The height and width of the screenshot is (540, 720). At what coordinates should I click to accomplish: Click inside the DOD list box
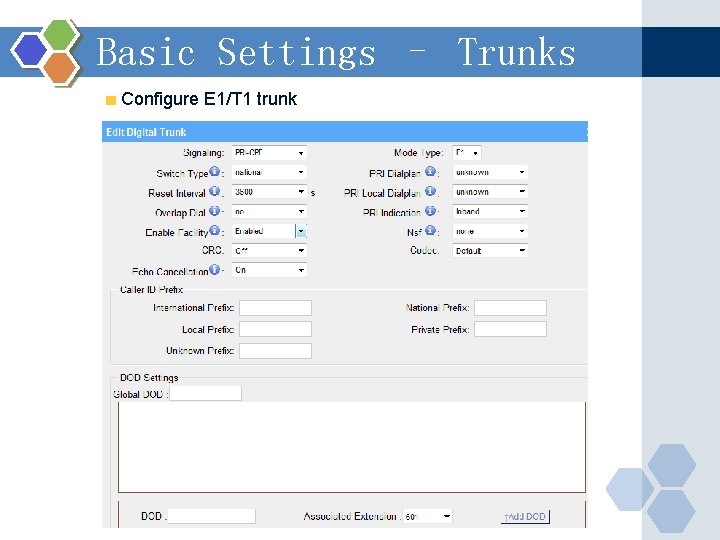352,447
